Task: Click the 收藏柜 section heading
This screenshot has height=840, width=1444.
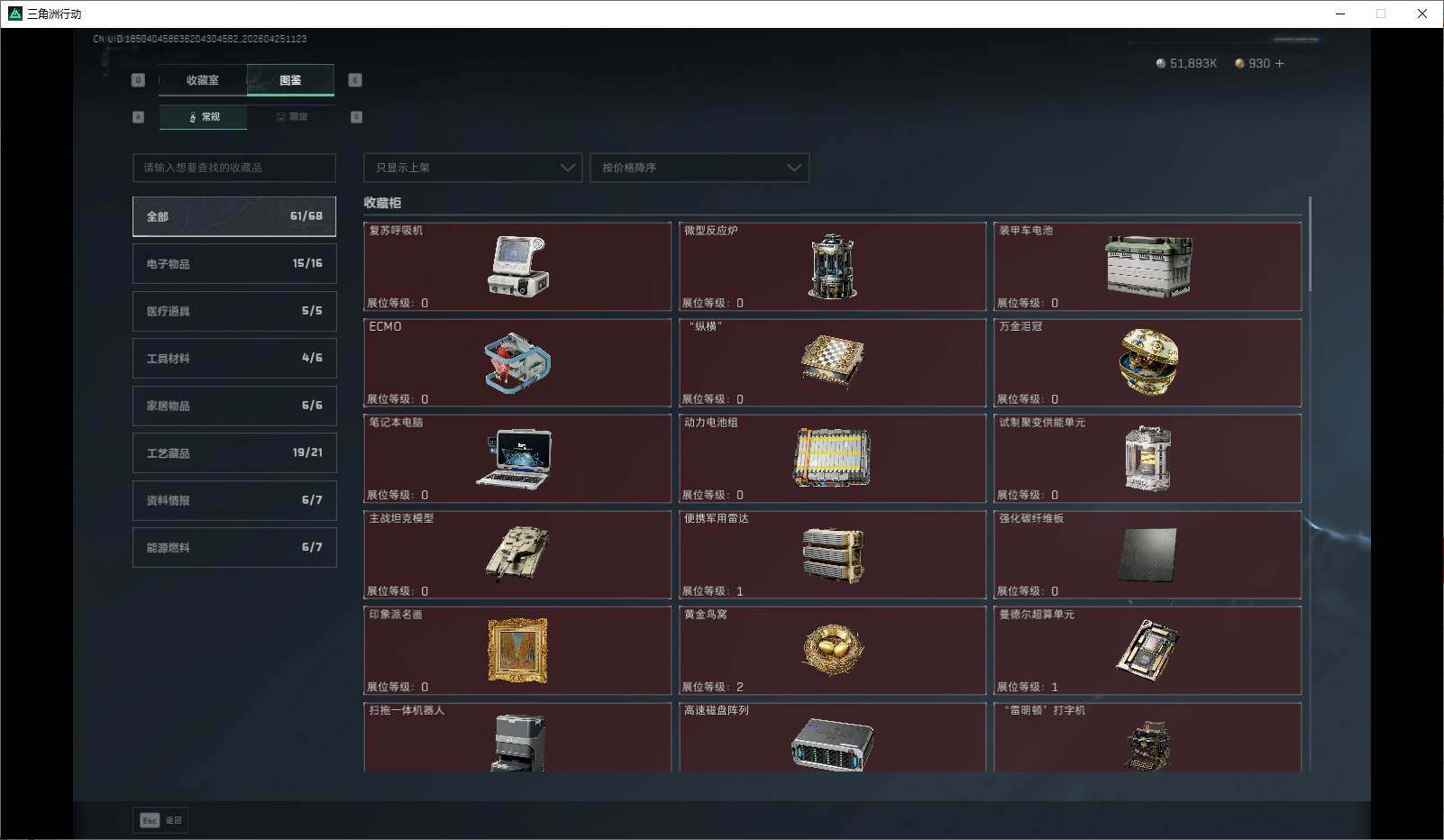Action: (382, 203)
